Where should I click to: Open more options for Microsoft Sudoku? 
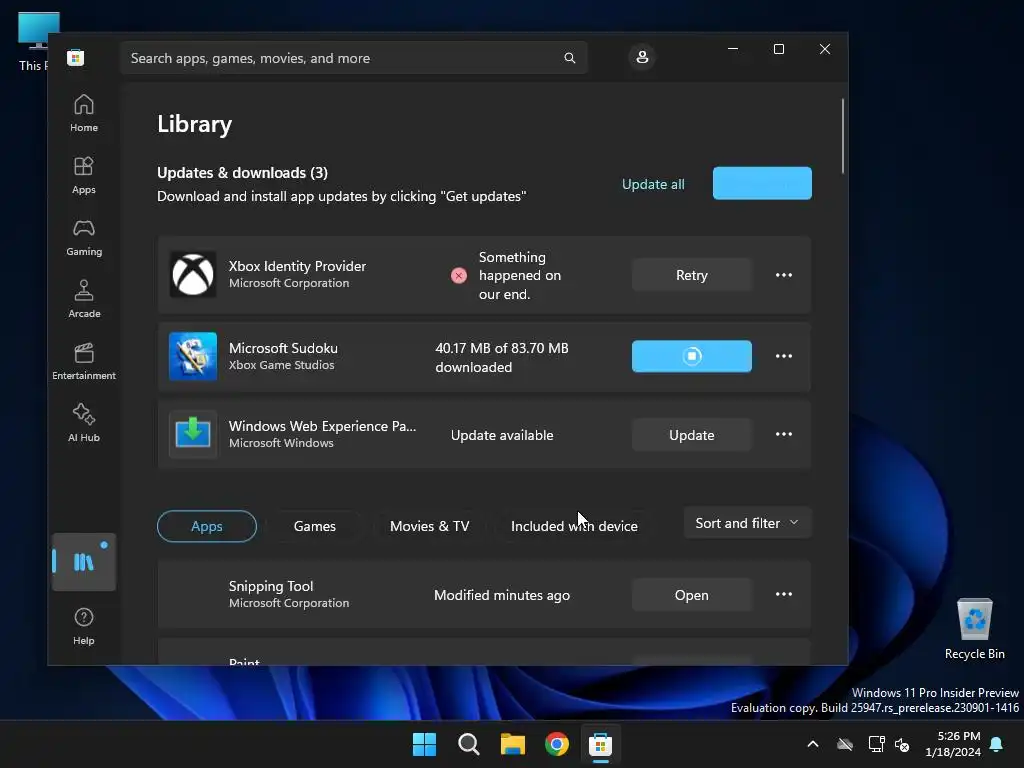784,356
